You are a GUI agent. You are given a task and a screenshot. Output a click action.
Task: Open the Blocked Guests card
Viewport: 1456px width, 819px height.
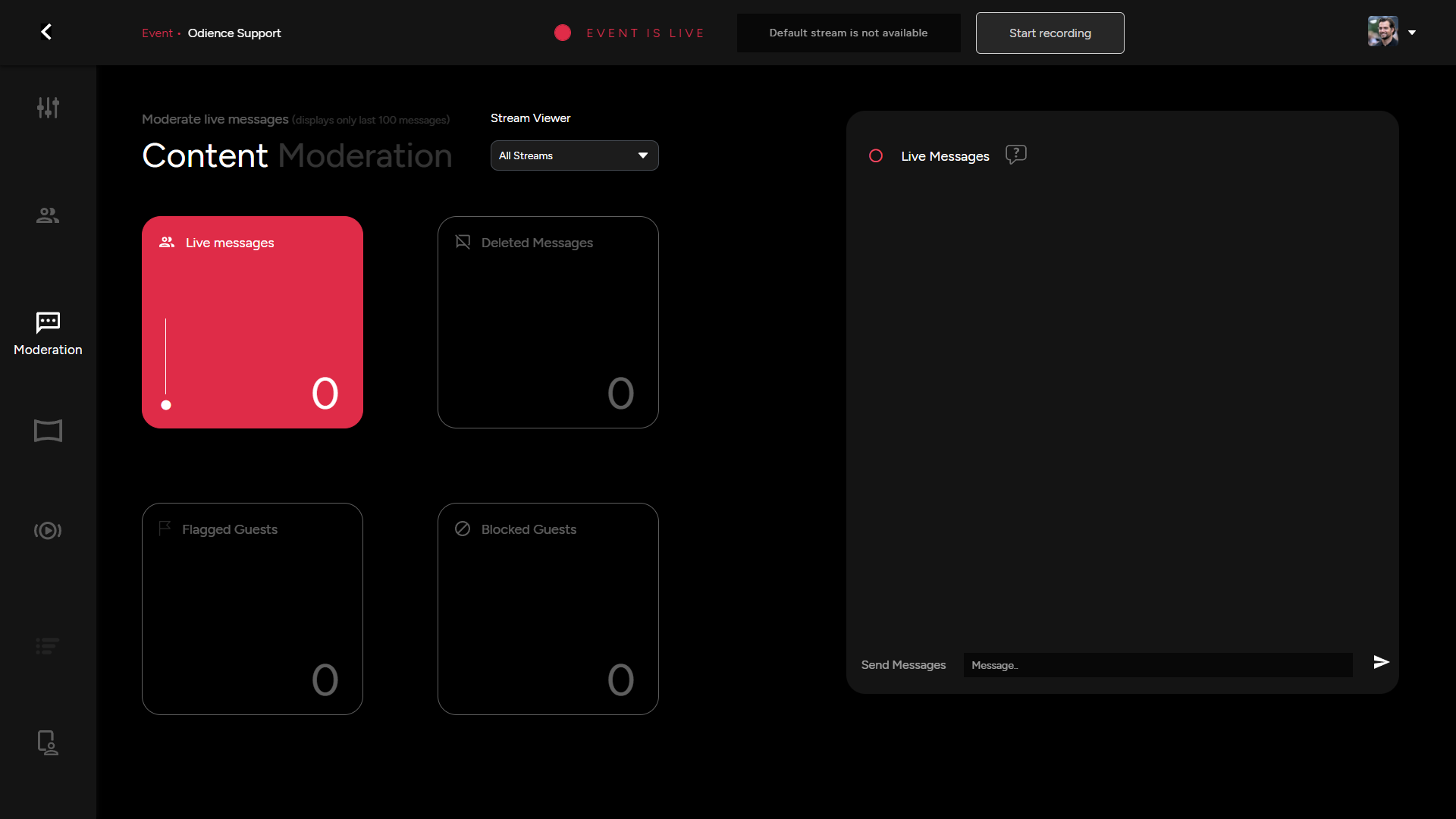(x=548, y=608)
